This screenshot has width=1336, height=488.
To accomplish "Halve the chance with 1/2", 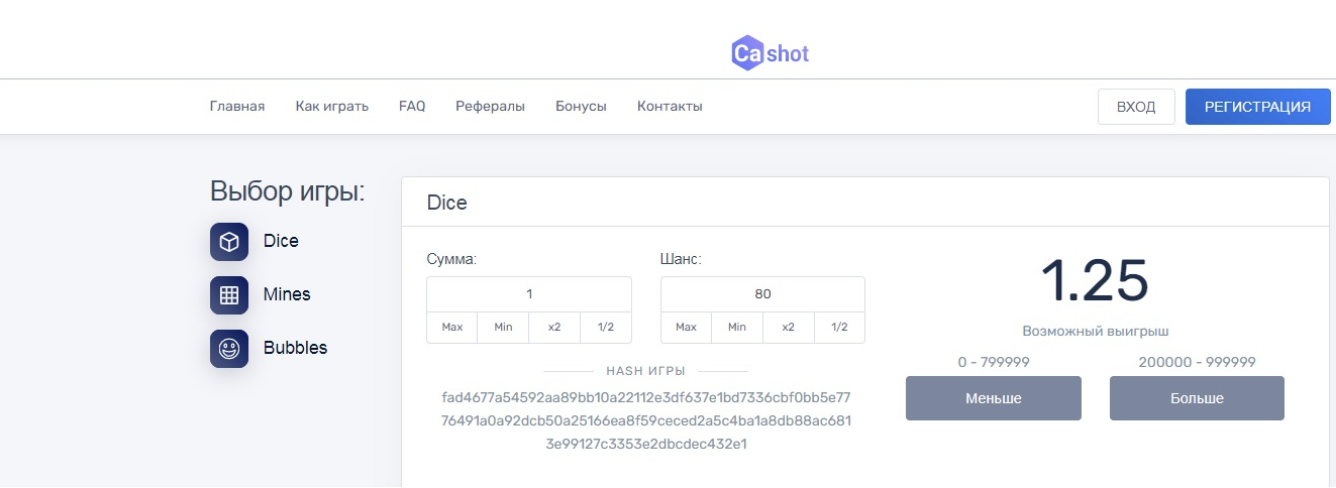I will (839, 327).
